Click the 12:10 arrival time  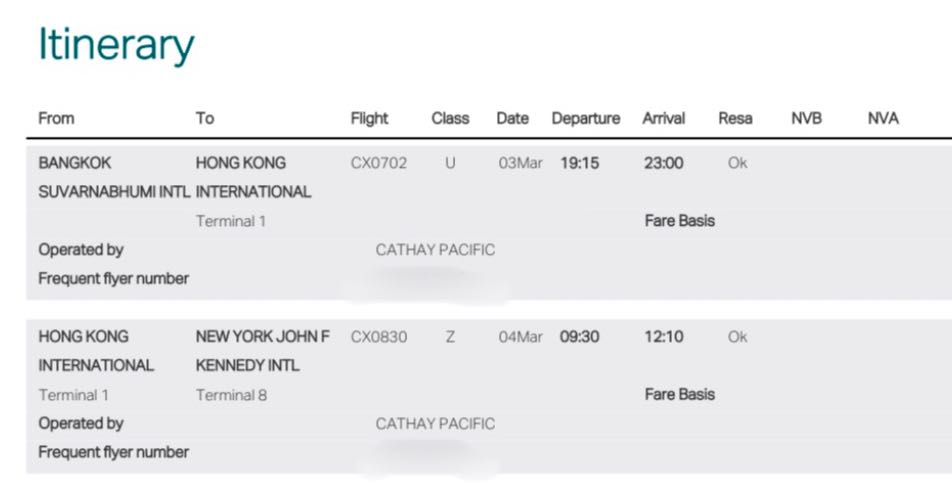664,337
